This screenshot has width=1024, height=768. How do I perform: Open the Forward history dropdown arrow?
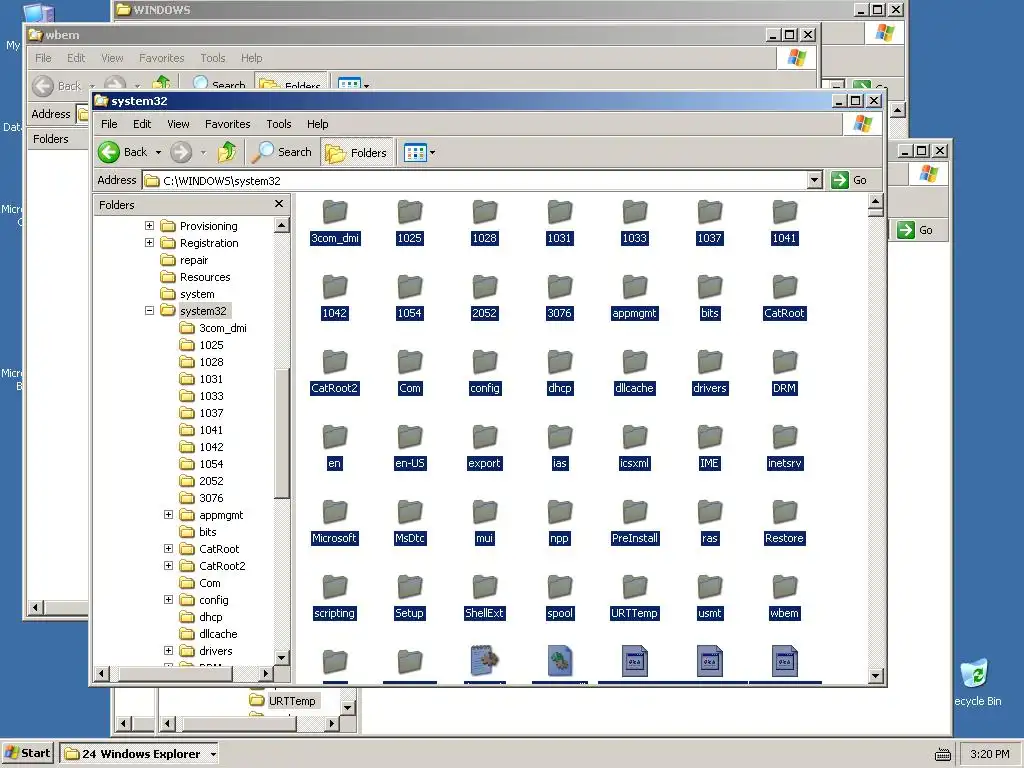coord(203,152)
